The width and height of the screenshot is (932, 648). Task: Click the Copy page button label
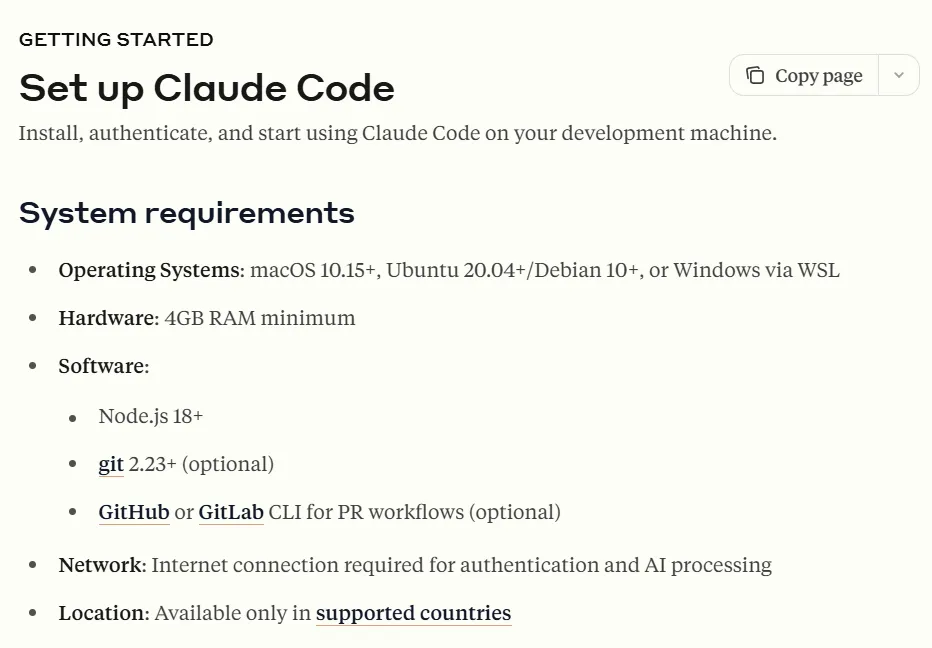coord(818,76)
